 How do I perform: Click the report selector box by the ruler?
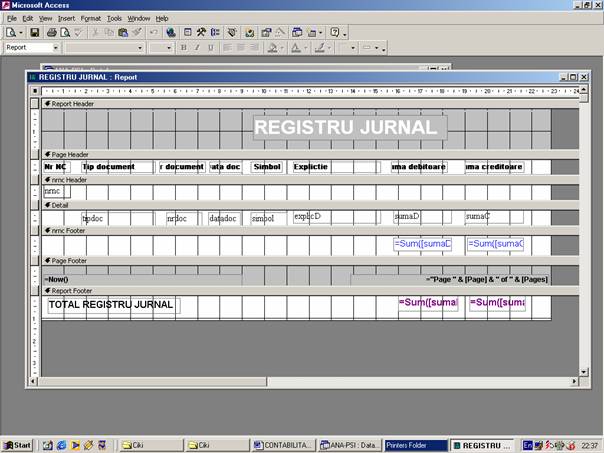click(35, 91)
